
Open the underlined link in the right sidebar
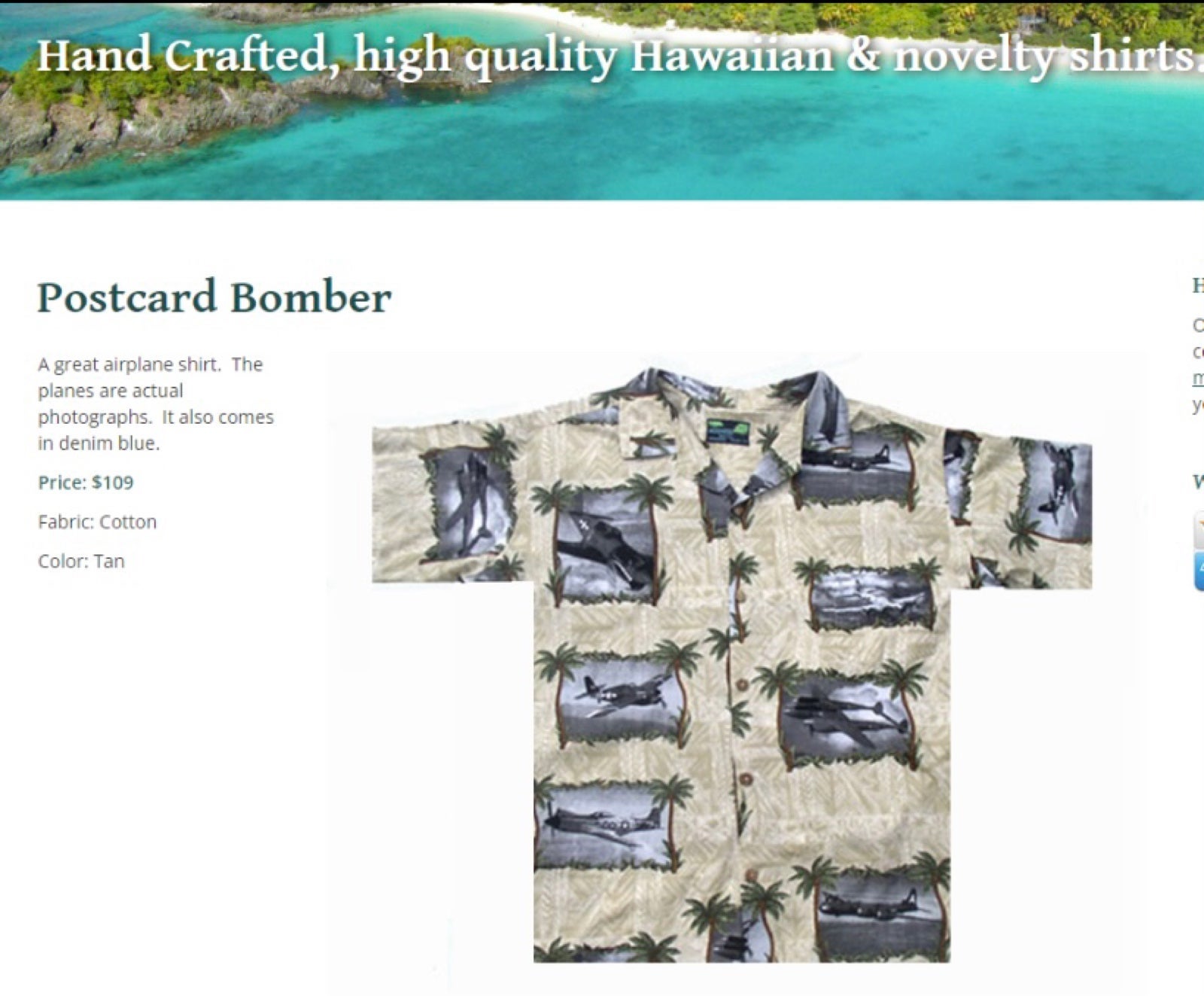1198,378
